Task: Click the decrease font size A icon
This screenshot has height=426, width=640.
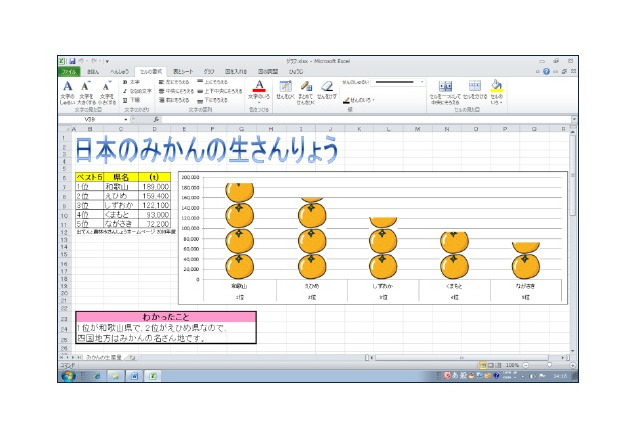Action: [x=107, y=87]
